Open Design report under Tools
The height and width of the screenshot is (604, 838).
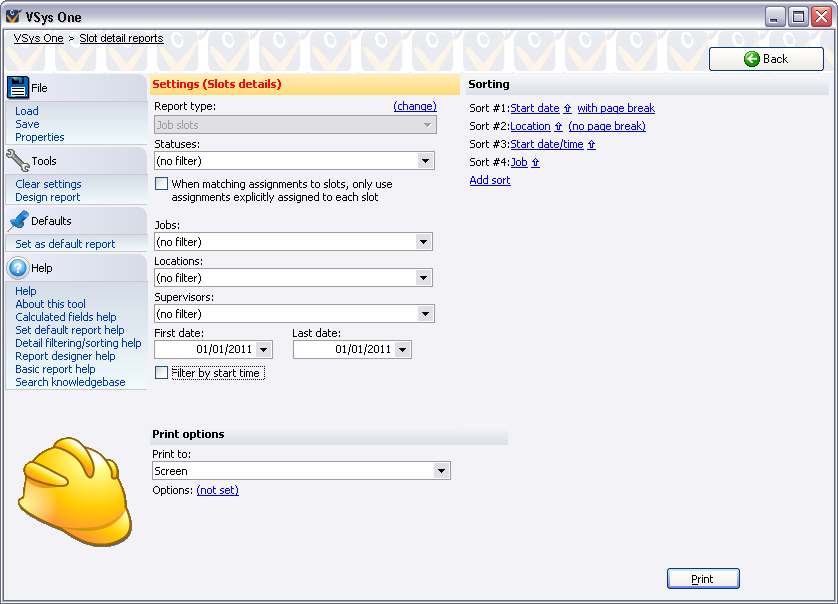tap(48, 197)
